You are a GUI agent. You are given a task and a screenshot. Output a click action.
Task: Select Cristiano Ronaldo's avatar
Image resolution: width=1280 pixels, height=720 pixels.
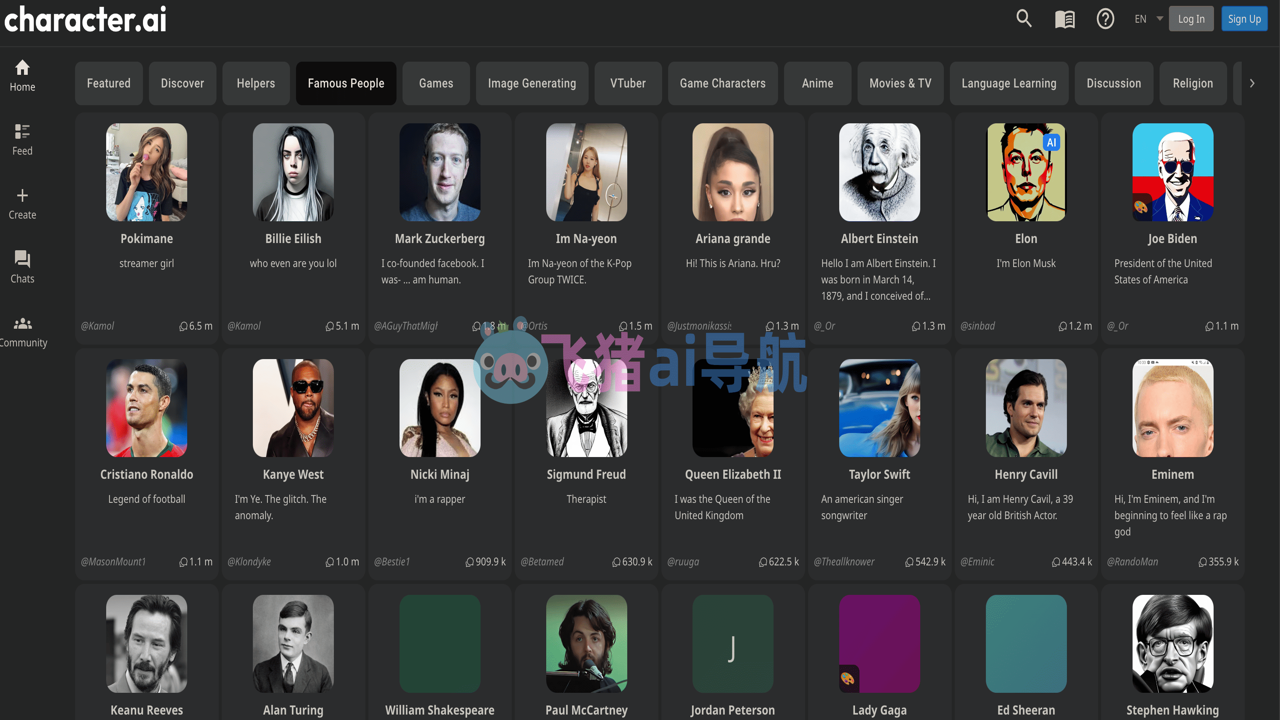(x=146, y=408)
